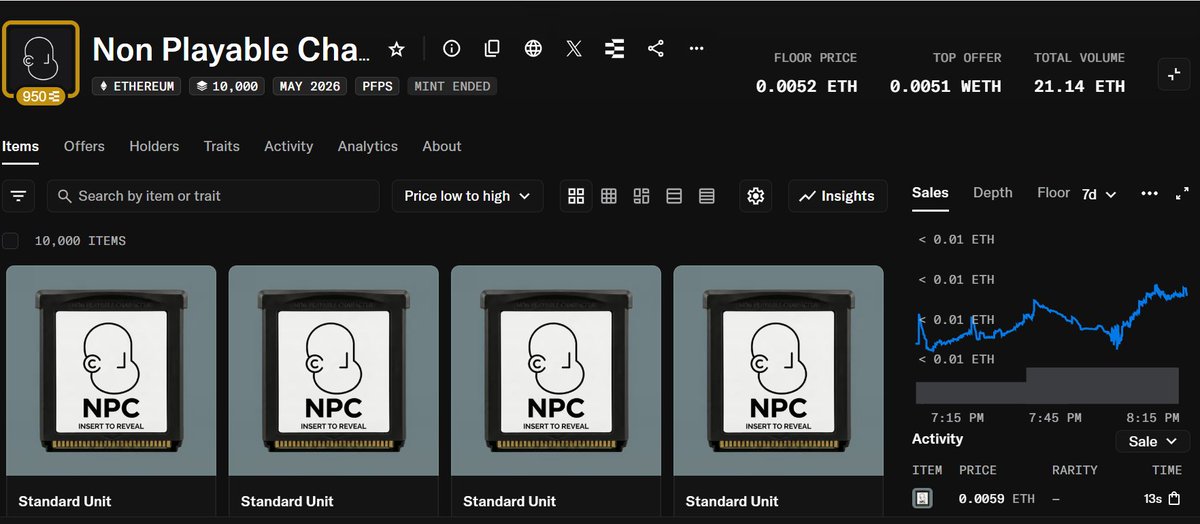This screenshot has height=524, width=1200.
Task: Click the item thumbnail in activity row
Action: (922, 498)
